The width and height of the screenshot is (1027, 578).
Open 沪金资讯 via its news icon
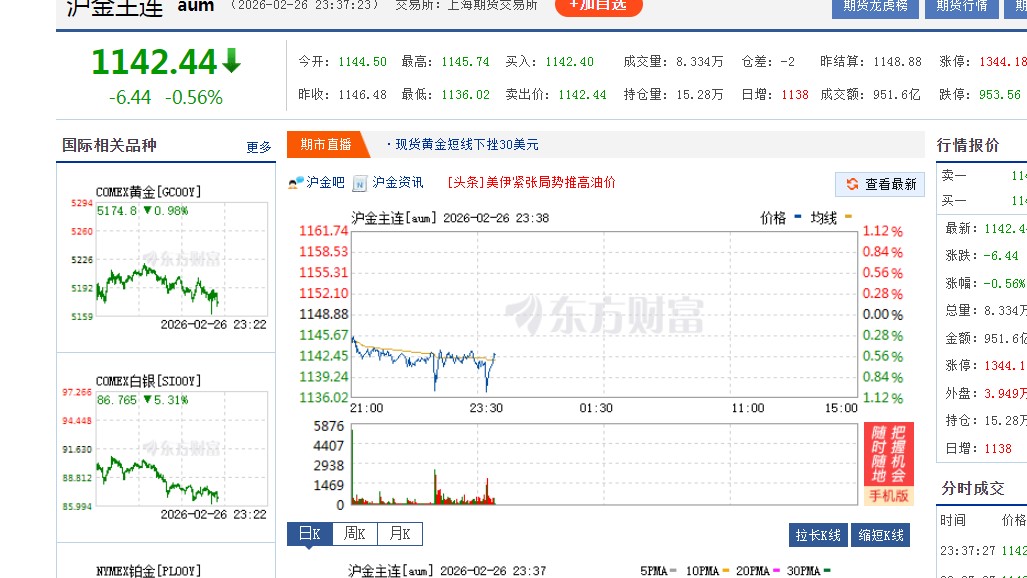point(357,185)
